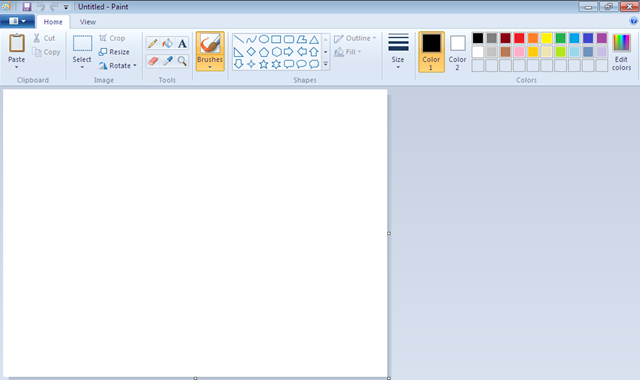The height and width of the screenshot is (380, 640).
Task: Choose the Pentagon shape
Action: [x=264, y=52]
